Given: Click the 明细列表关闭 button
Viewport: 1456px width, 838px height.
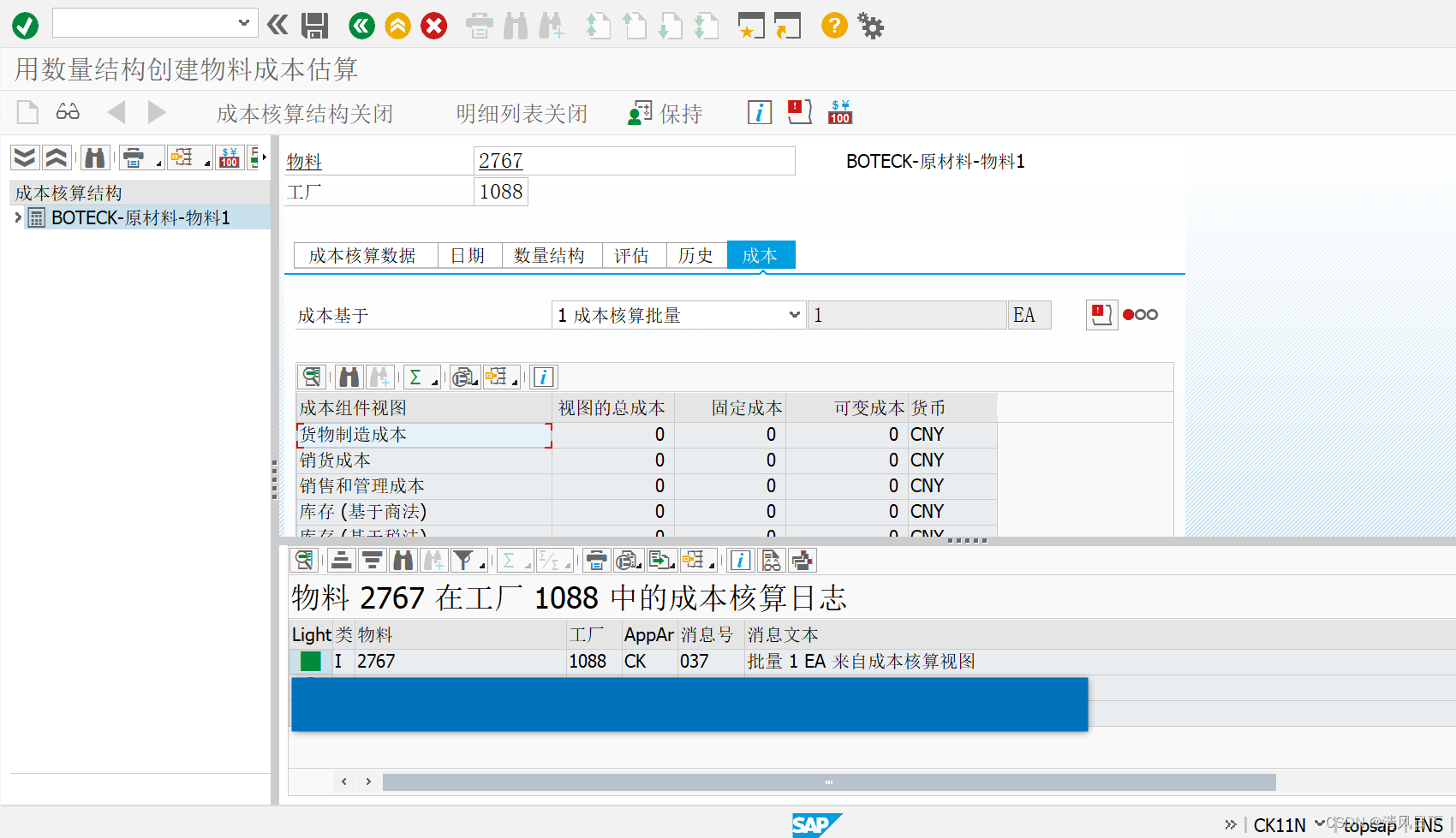Looking at the screenshot, I should 521,112.
